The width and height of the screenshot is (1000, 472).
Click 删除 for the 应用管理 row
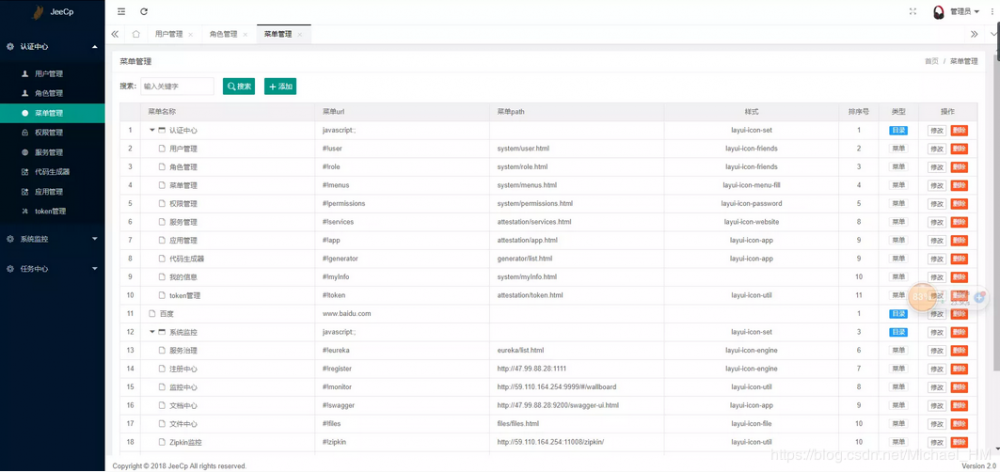(959, 240)
